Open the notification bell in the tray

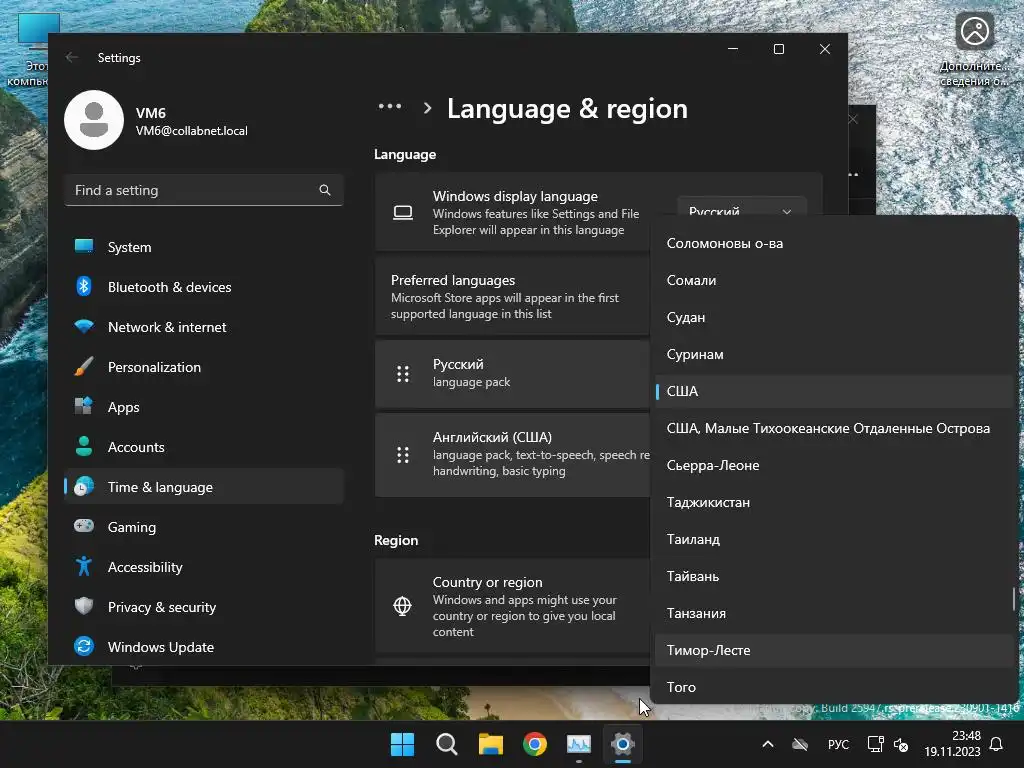[997, 744]
